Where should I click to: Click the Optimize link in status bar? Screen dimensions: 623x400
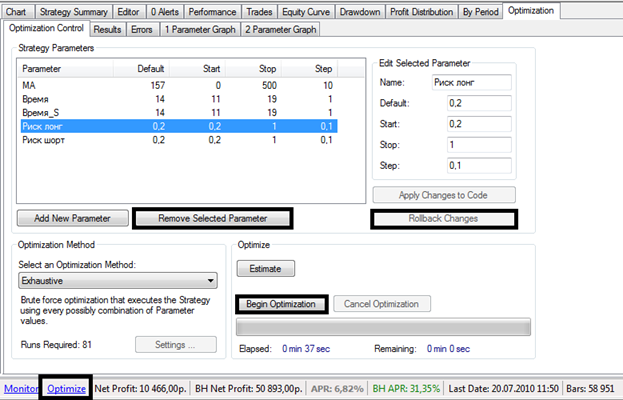pos(66,388)
